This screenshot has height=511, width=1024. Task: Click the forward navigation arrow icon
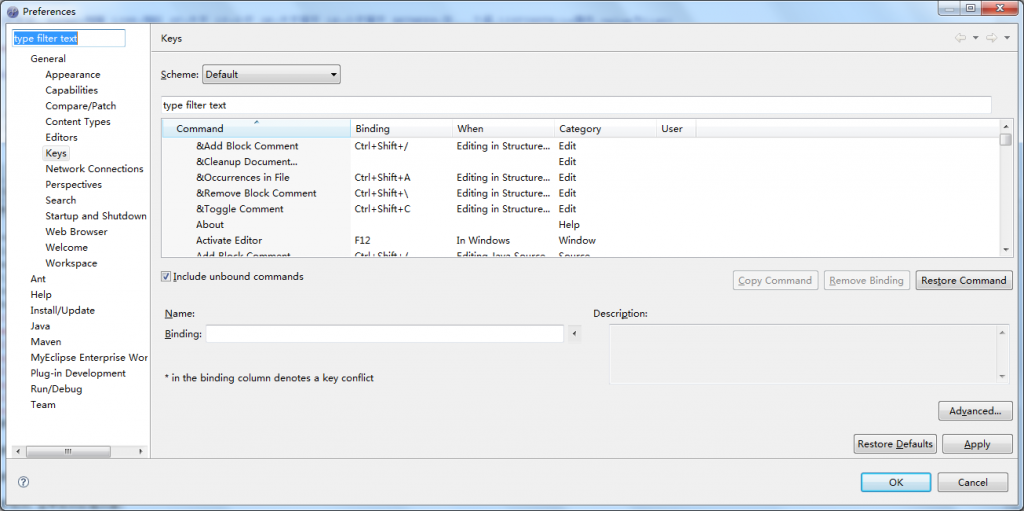tap(991, 38)
